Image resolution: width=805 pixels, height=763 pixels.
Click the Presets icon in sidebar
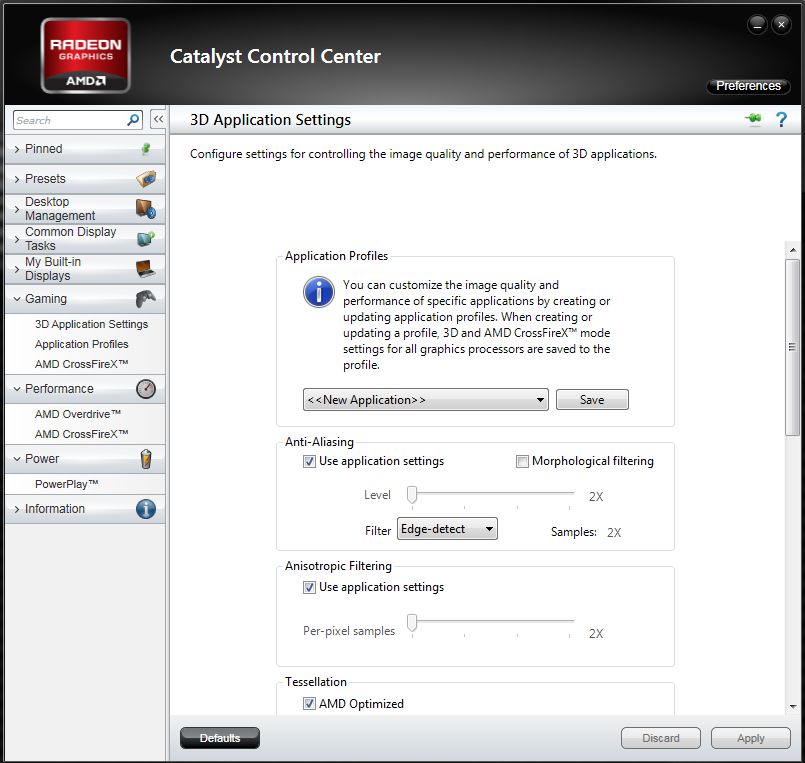click(x=146, y=179)
